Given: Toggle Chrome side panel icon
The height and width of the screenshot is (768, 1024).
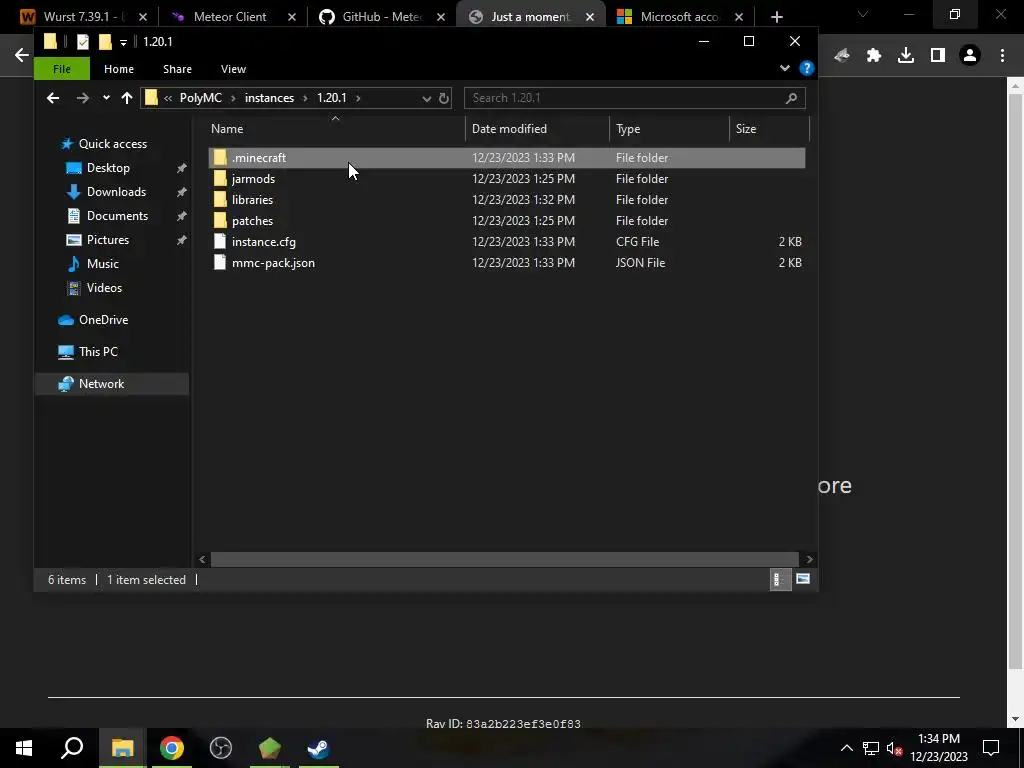Looking at the screenshot, I should point(938,56).
